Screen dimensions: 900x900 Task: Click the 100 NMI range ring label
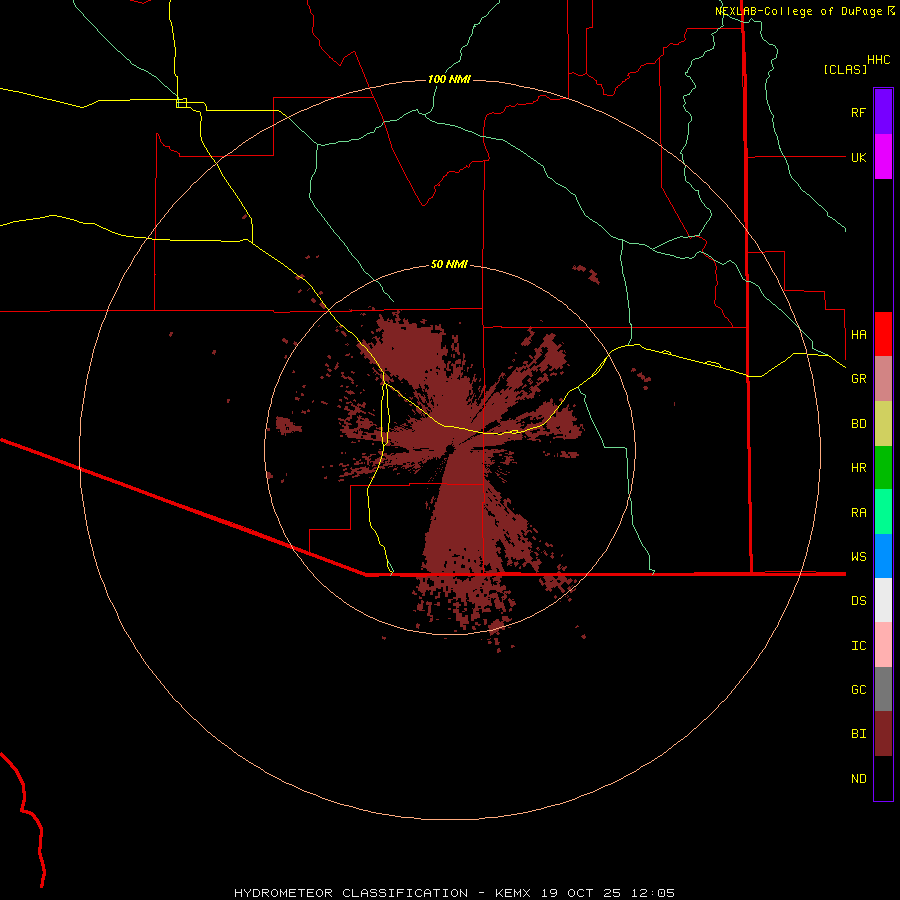449,79
